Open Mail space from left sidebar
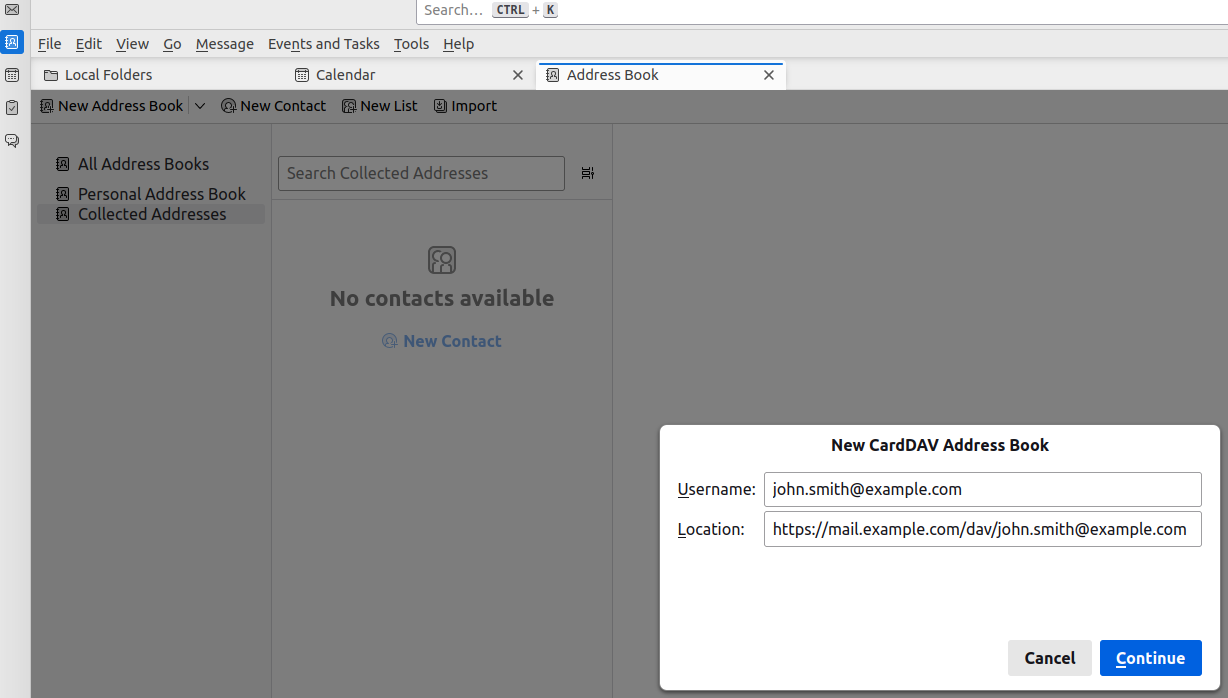 (12, 10)
